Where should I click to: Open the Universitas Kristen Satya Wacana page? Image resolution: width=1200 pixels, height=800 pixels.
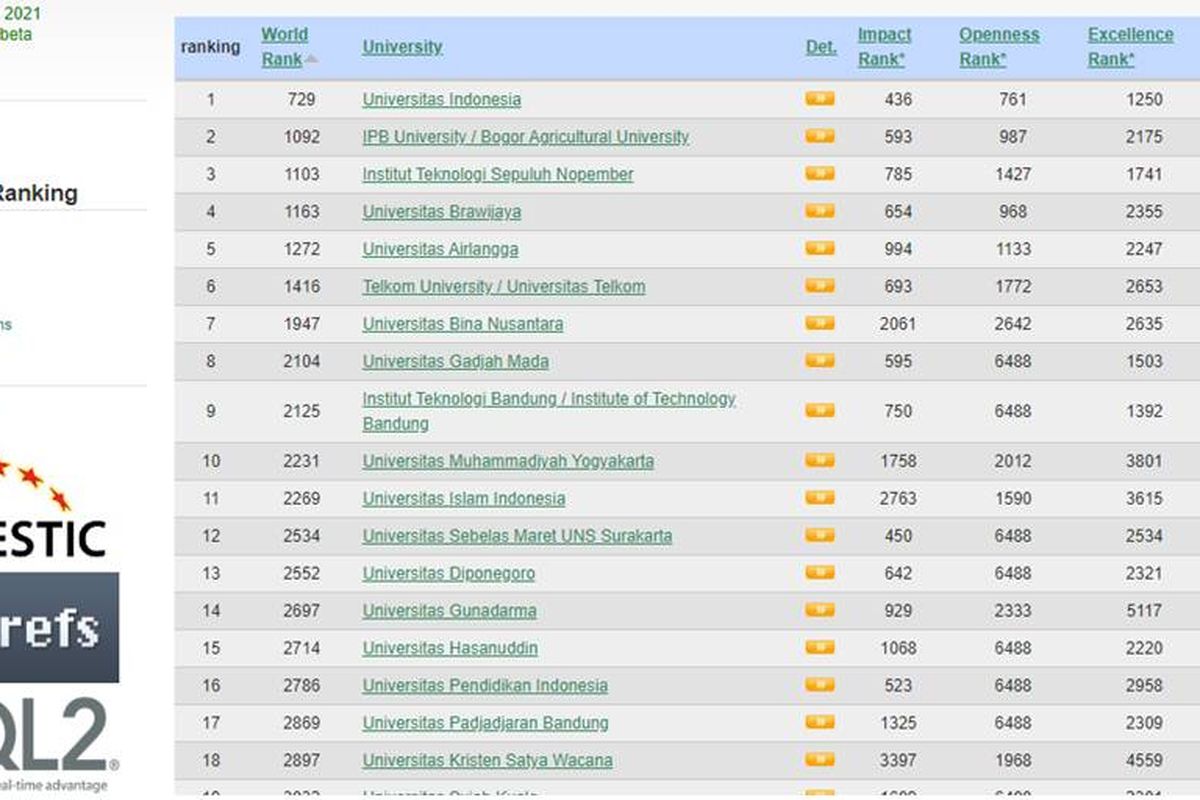point(487,760)
